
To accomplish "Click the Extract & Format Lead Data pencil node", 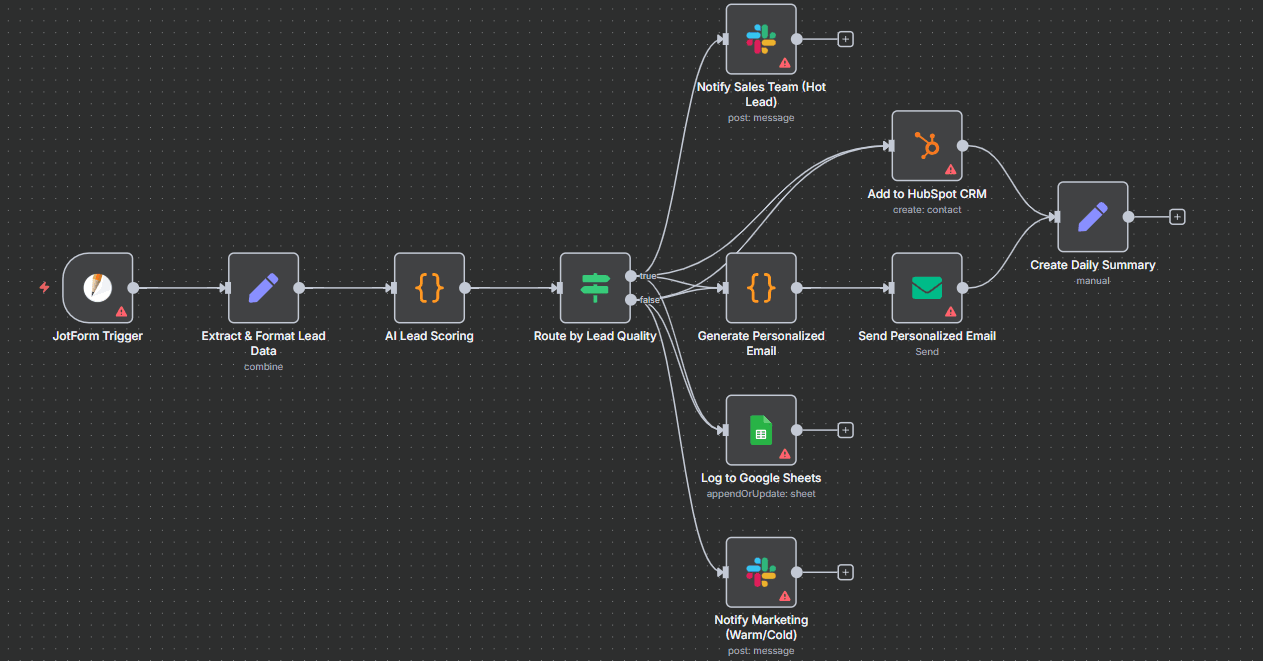I will point(263,287).
